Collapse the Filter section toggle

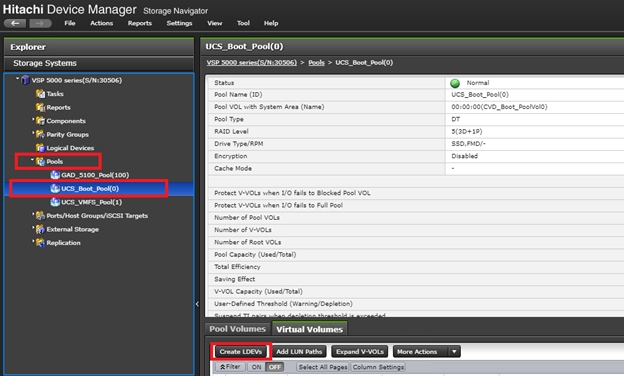(x=230, y=367)
